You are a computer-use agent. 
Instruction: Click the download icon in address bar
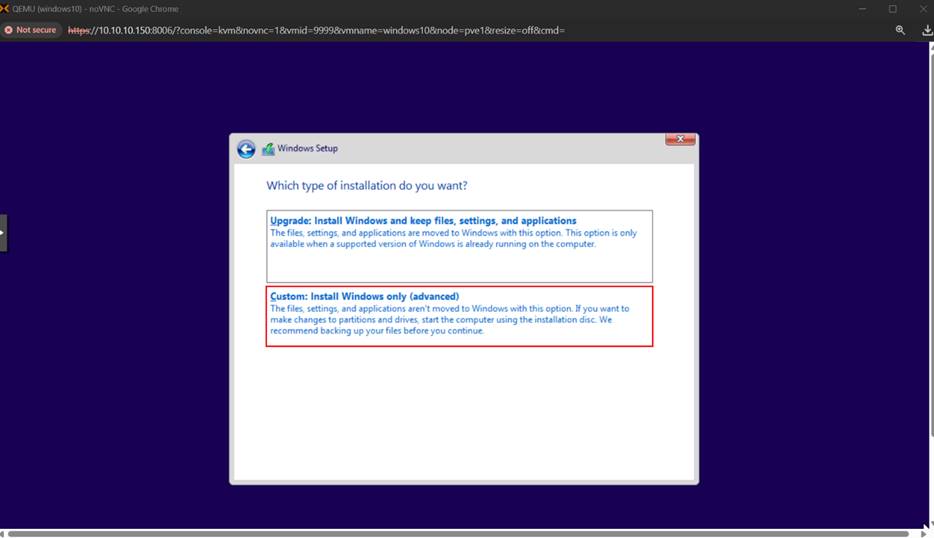pyautogui.click(x=926, y=30)
